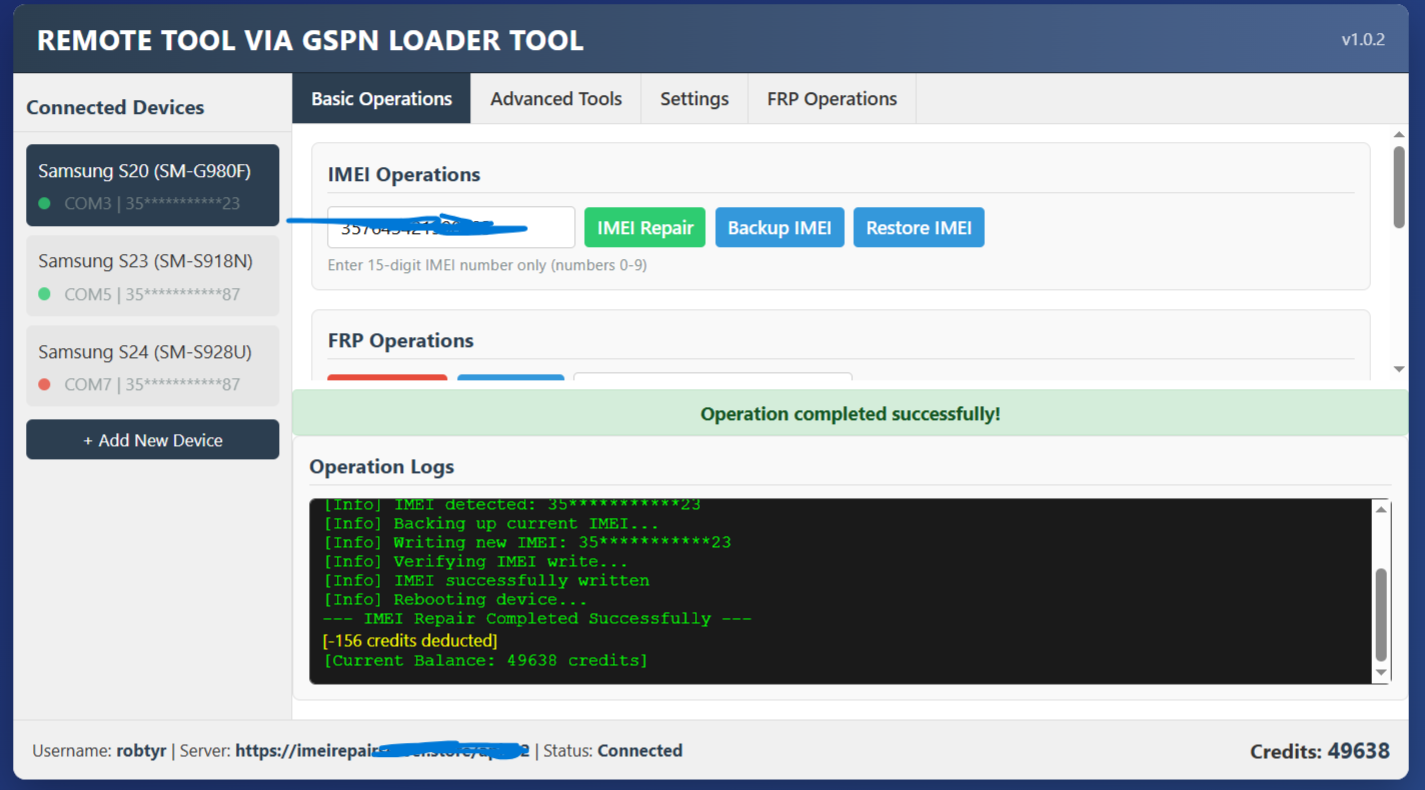Click the Operation Logs scroll-down arrow
This screenshot has width=1425, height=790.
pos(1381,673)
